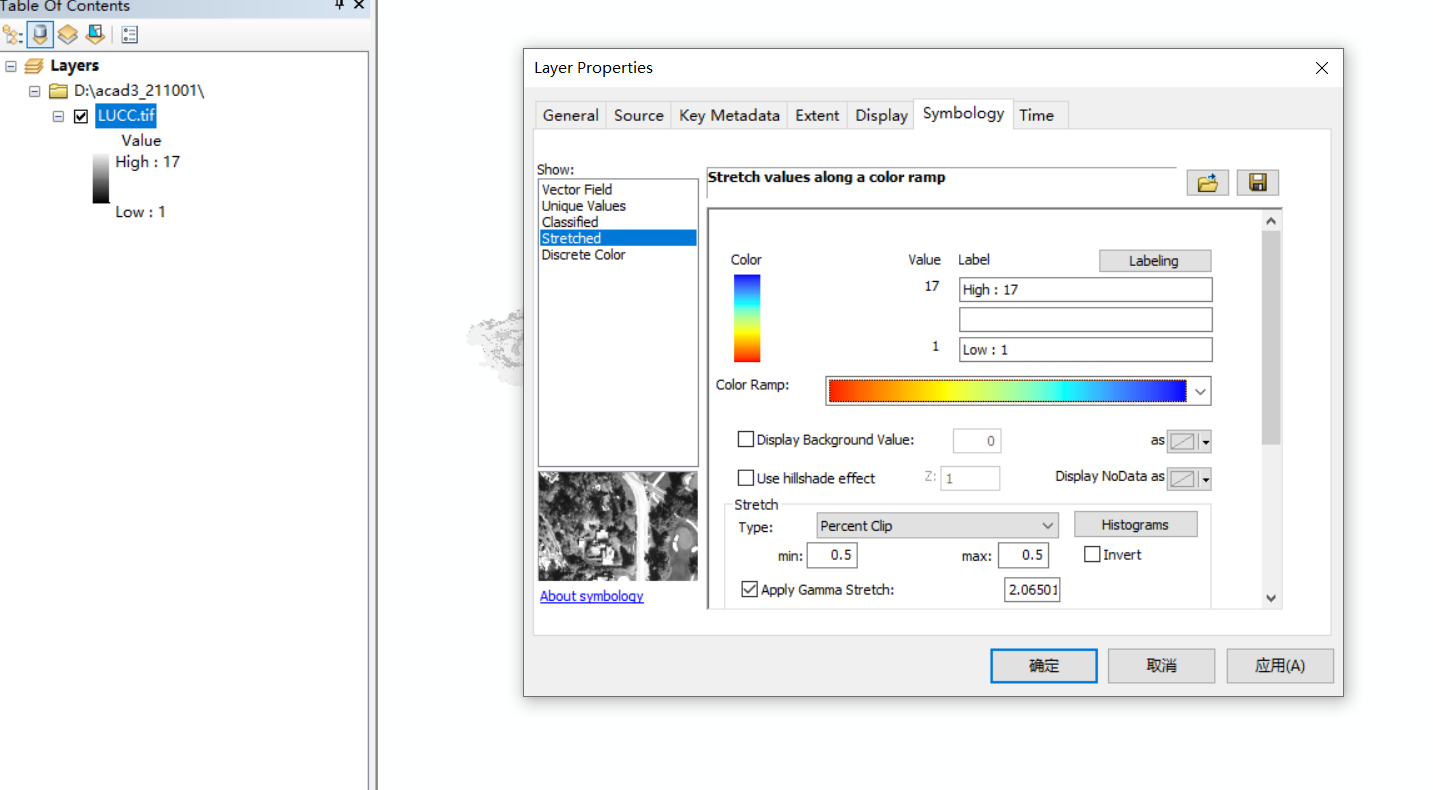Viewport: 1433px width, 790px height.
Task: Edit the 'High : 17' label field
Action: 1086,290
